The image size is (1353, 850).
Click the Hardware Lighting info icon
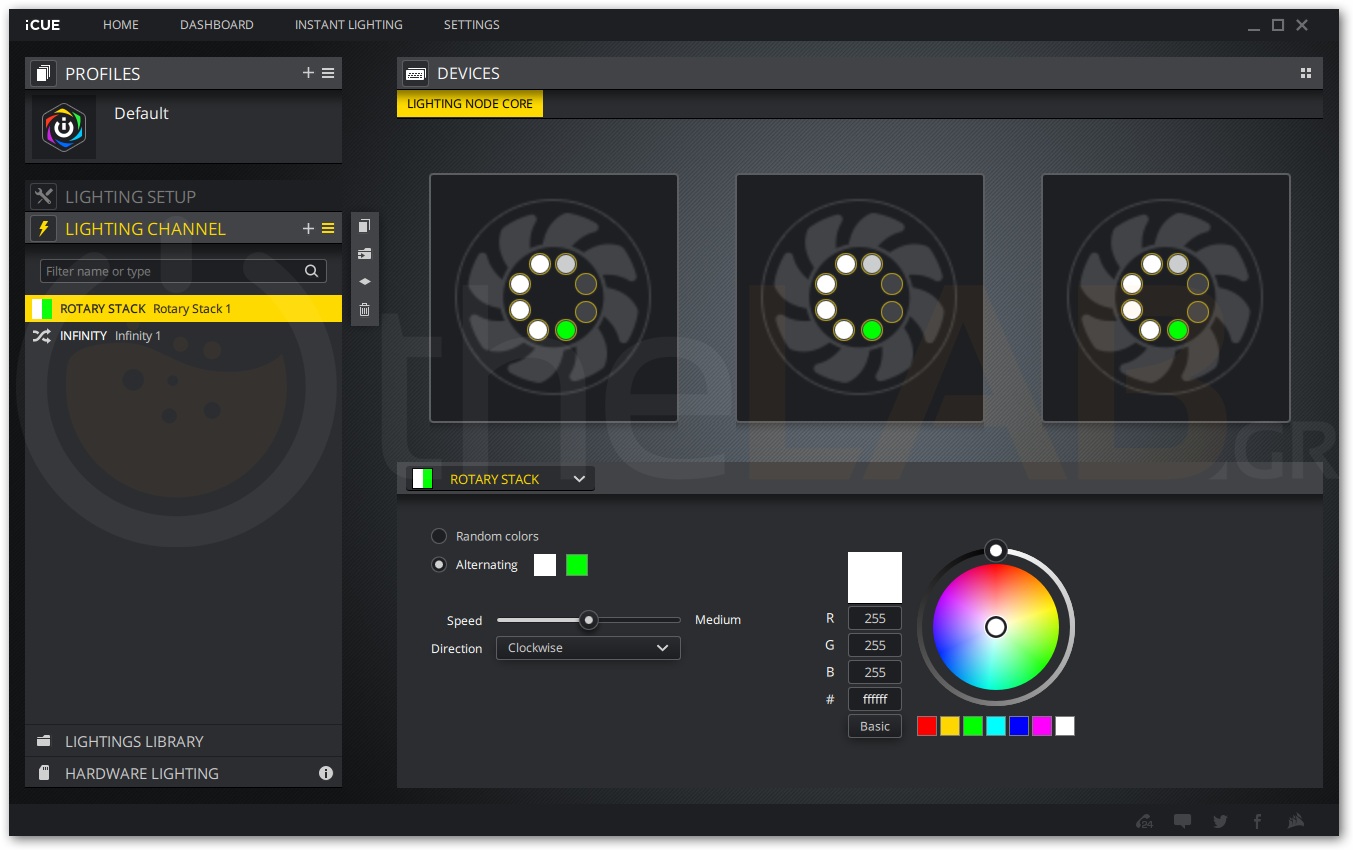[x=326, y=773]
